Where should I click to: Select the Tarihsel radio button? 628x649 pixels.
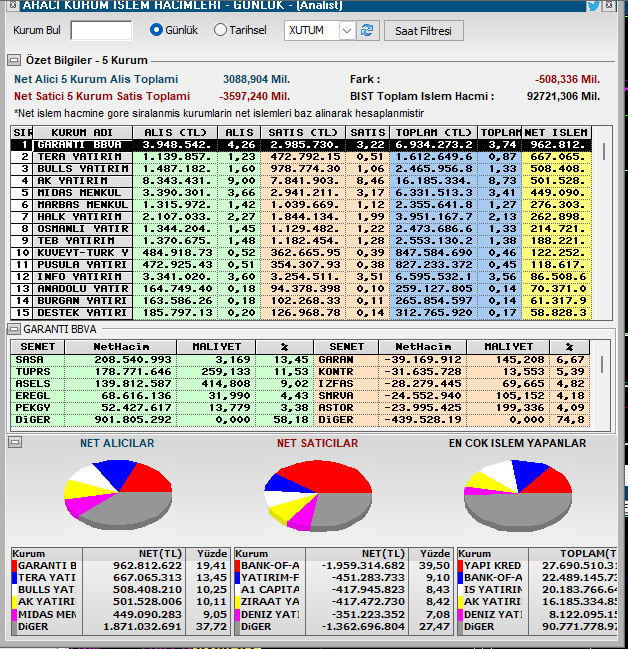pos(221,30)
